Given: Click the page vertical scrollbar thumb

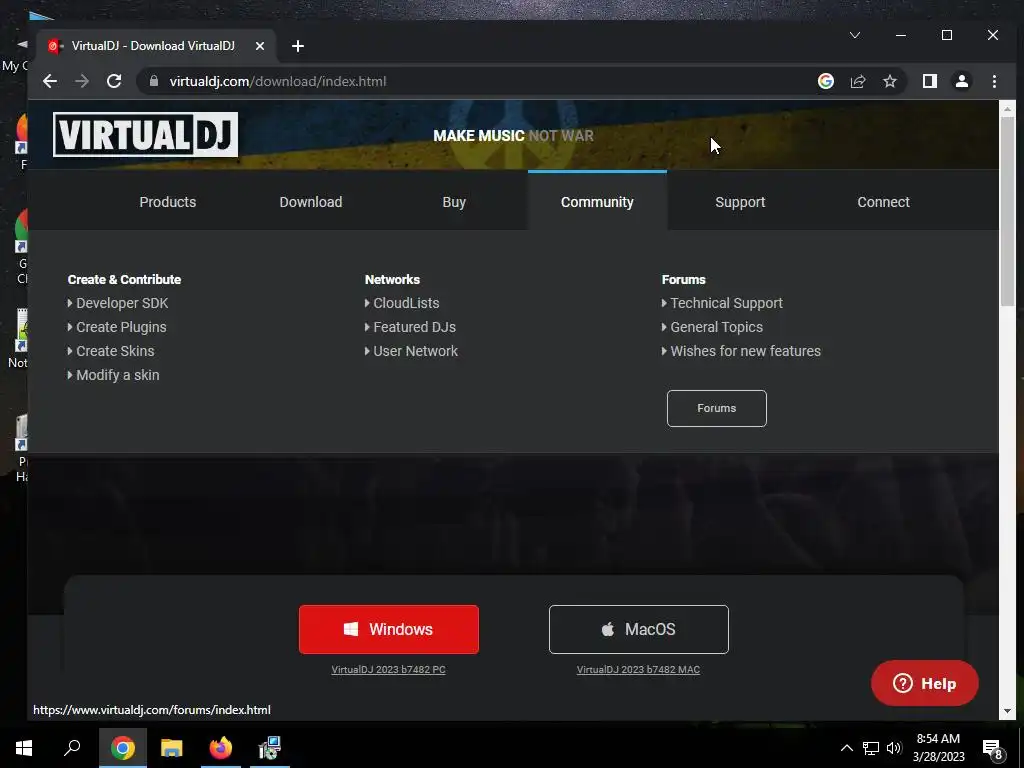Looking at the screenshot, I should point(1007,212).
